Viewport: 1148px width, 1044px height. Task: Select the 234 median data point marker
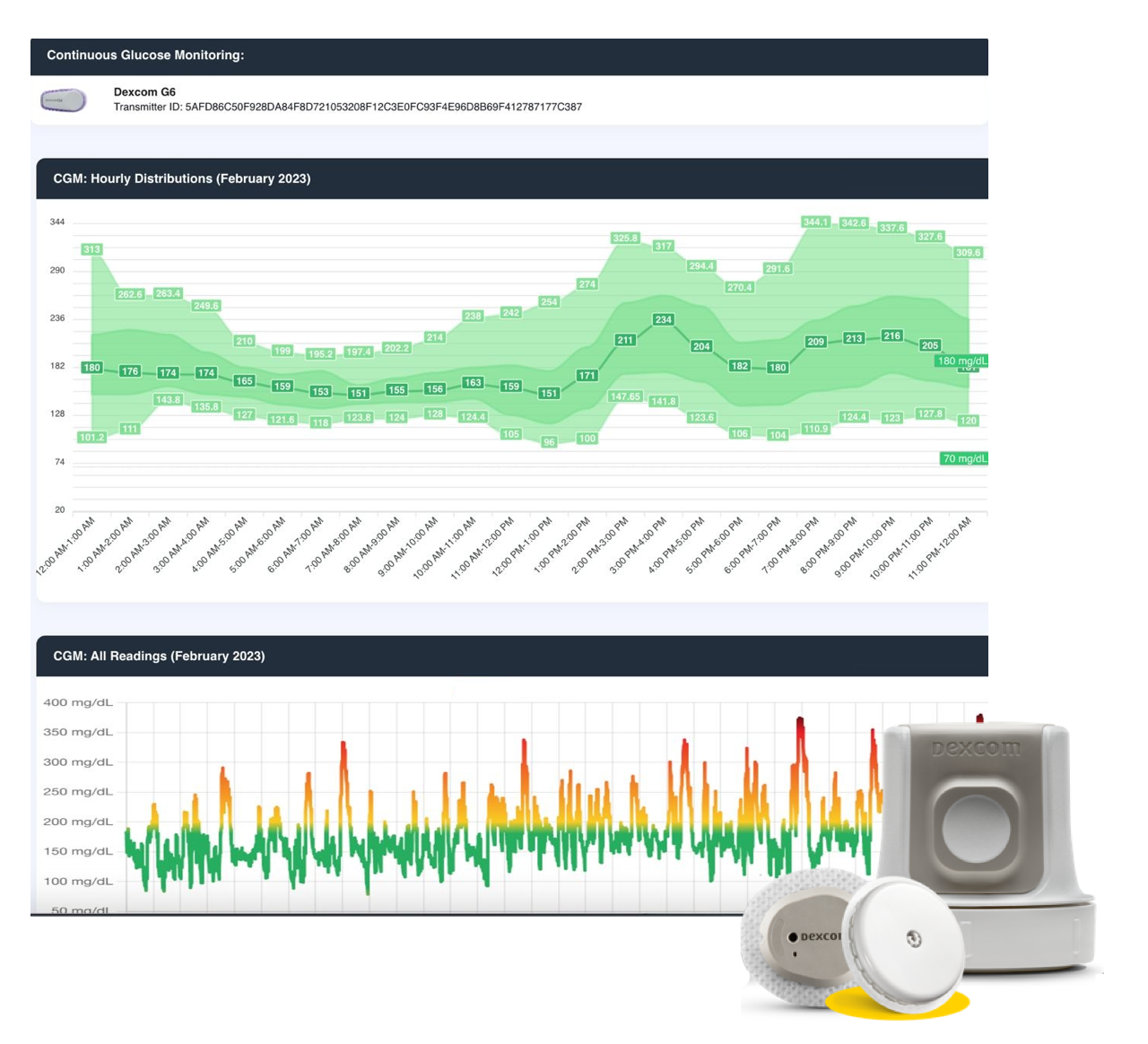(x=663, y=319)
